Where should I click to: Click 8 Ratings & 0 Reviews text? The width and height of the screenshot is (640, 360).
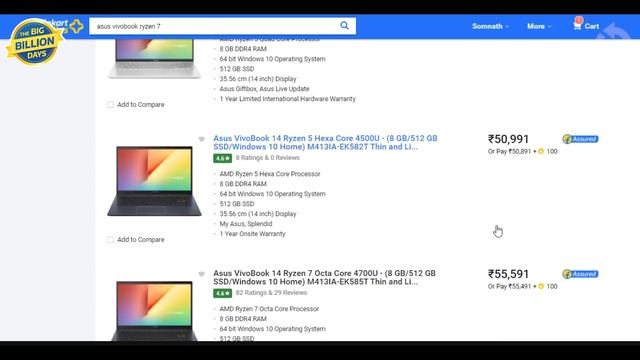click(268, 158)
